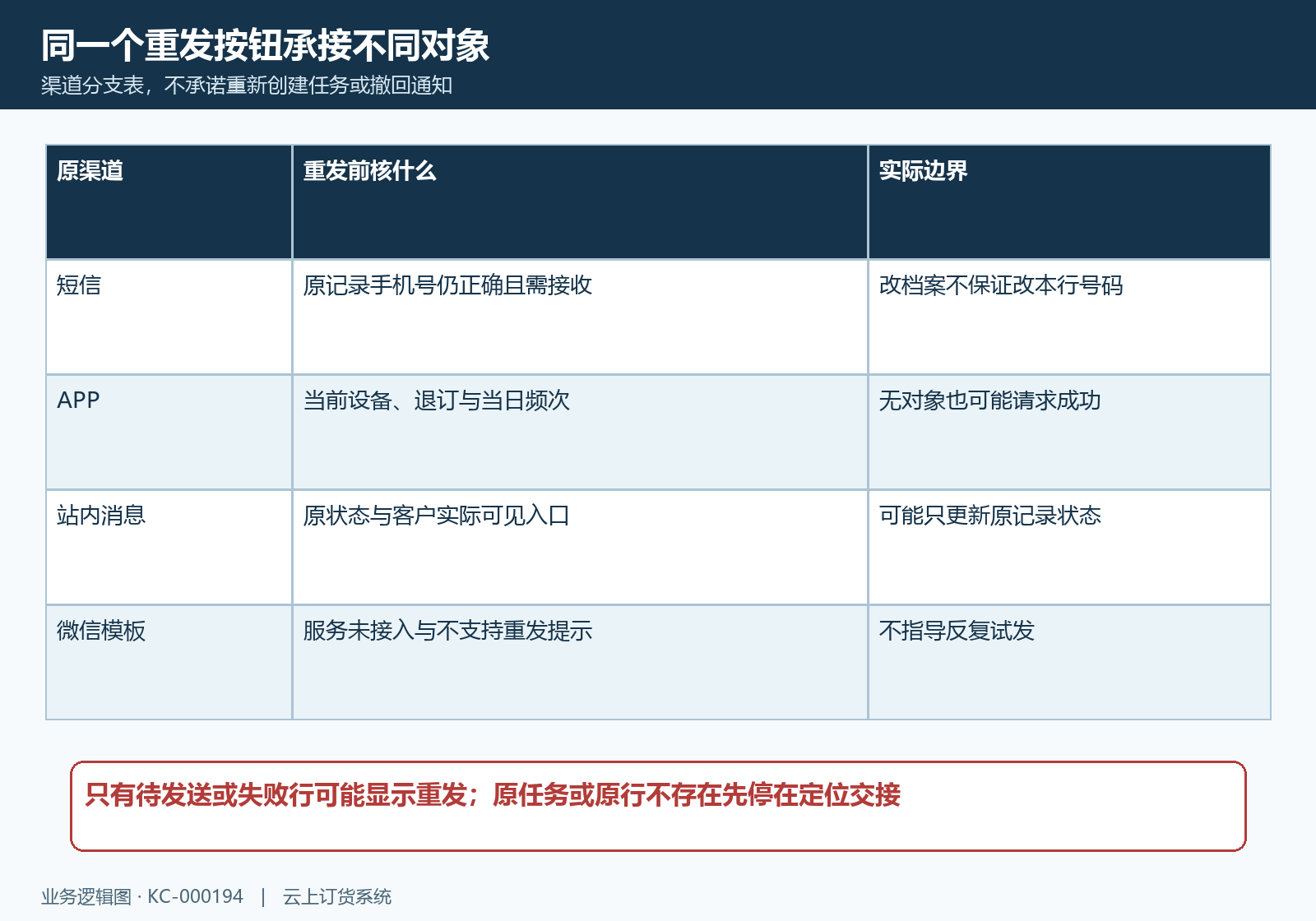Screen dimensions: 1316x921
Task: Click the 重发前核什么 column header
Action: (581, 202)
